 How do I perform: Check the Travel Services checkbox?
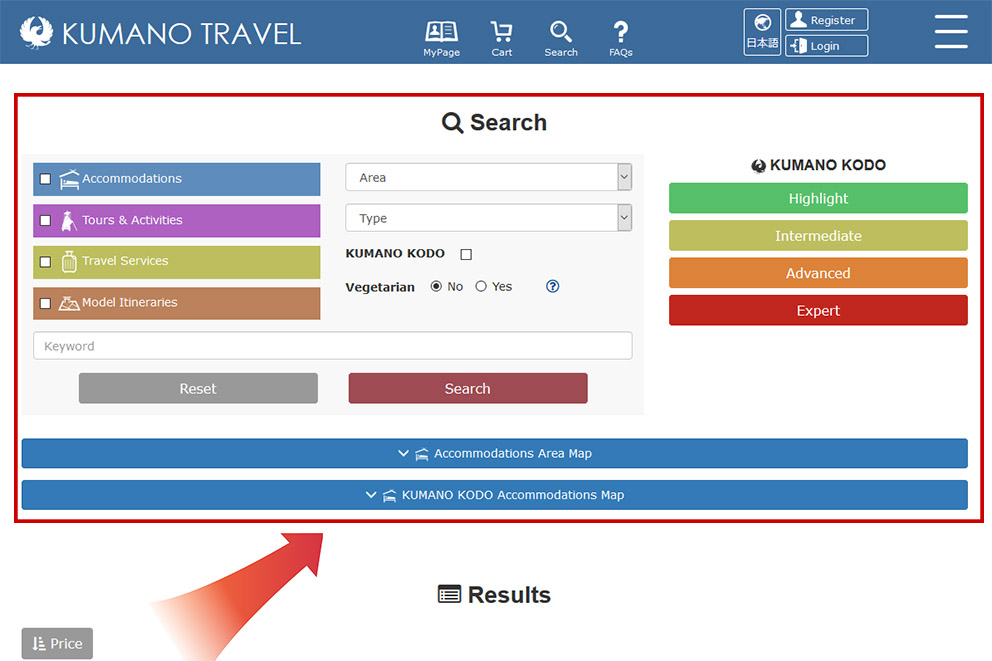click(46, 261)
